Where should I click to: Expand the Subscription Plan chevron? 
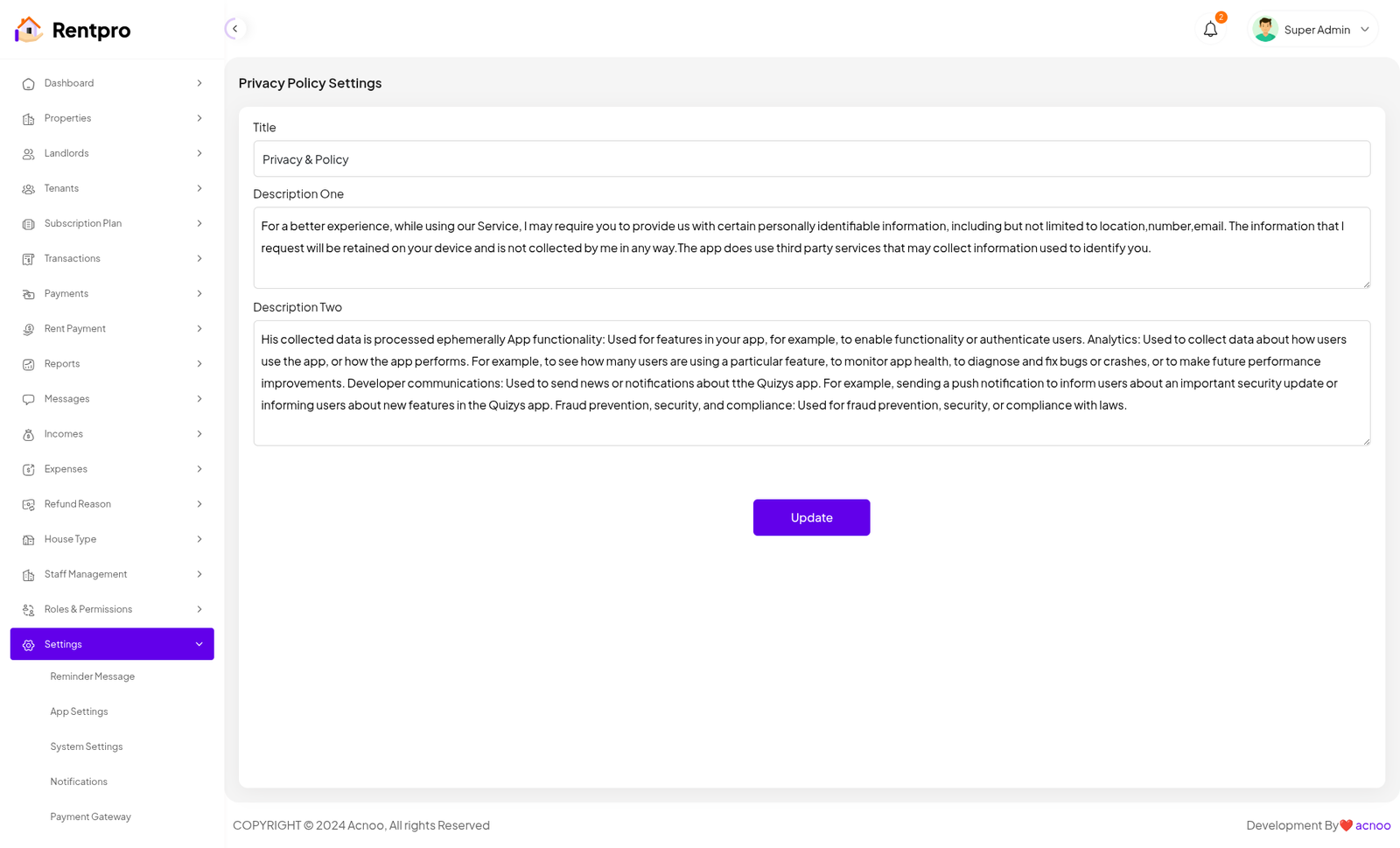(199, 223)
